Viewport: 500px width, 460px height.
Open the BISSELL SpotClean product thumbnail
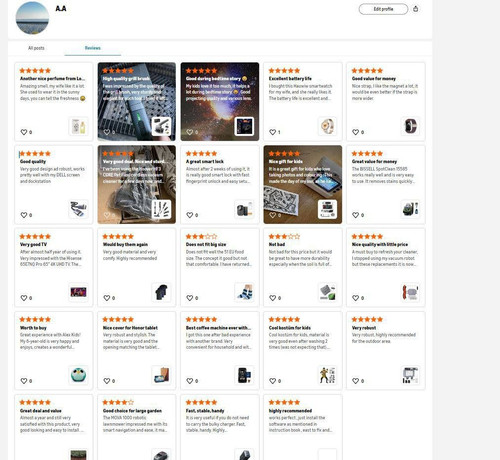point(410,209)
